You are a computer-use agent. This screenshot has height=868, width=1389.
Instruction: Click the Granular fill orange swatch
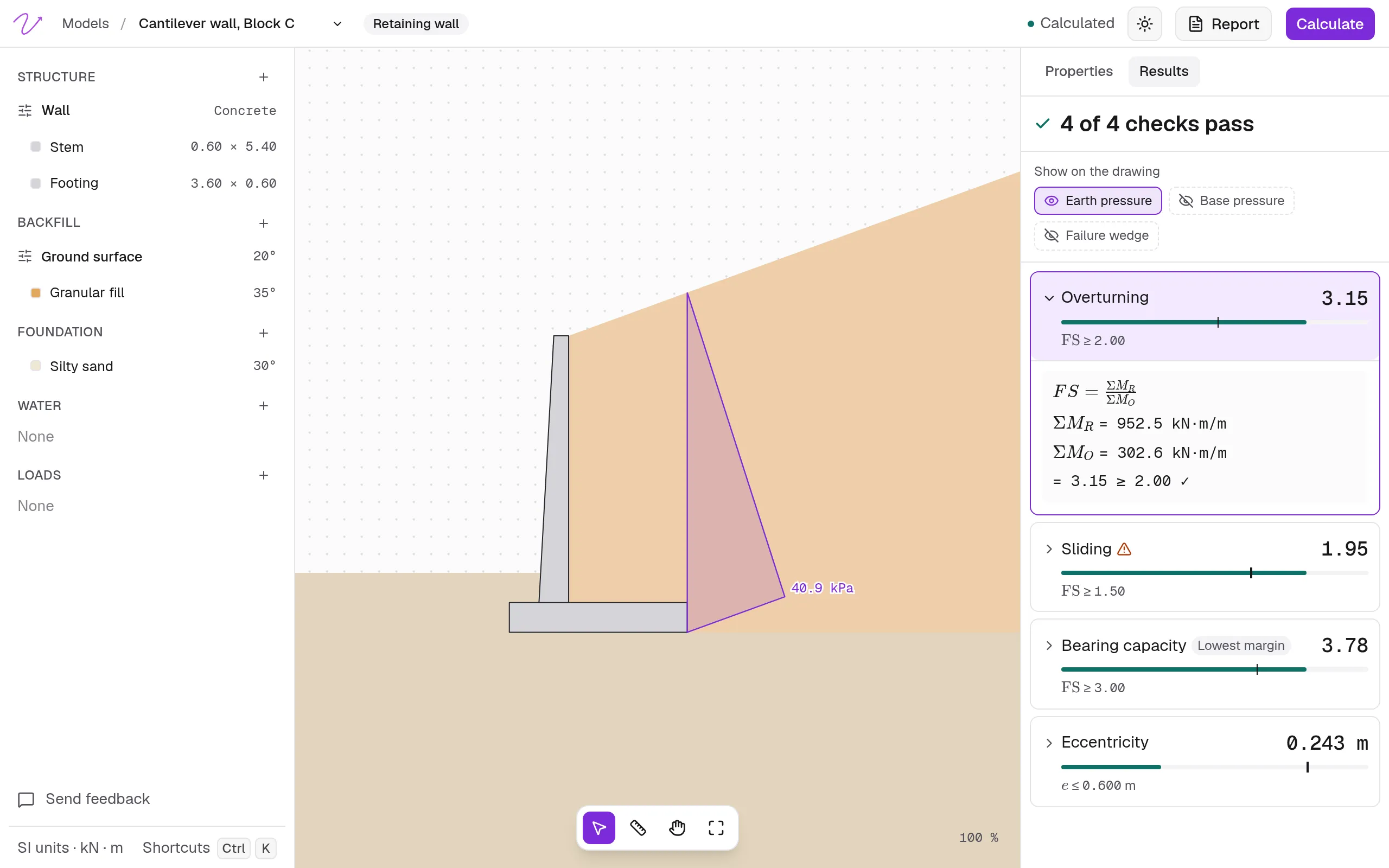click(x=36, y=293)
